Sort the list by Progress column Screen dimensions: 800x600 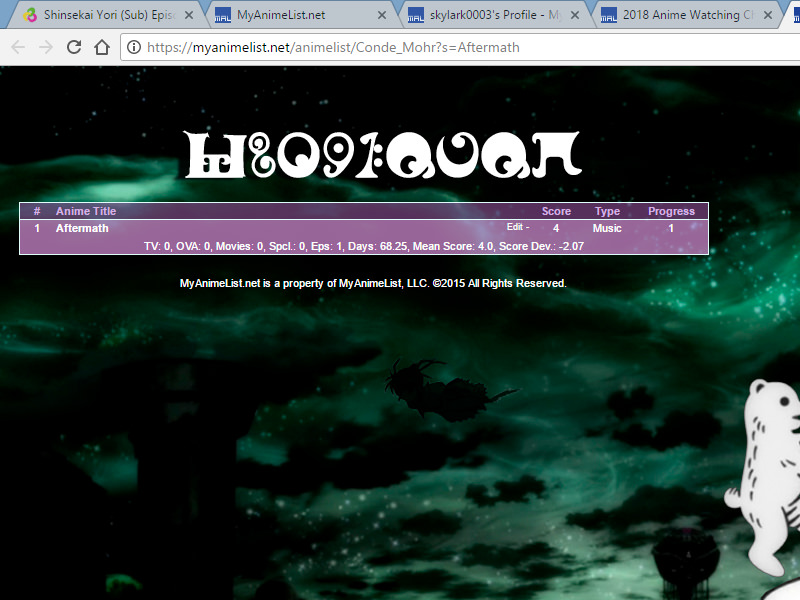click(671, 211)
